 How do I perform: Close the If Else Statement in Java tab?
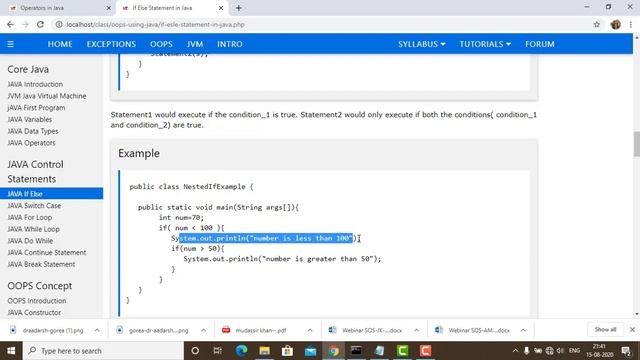coord(221,8)
